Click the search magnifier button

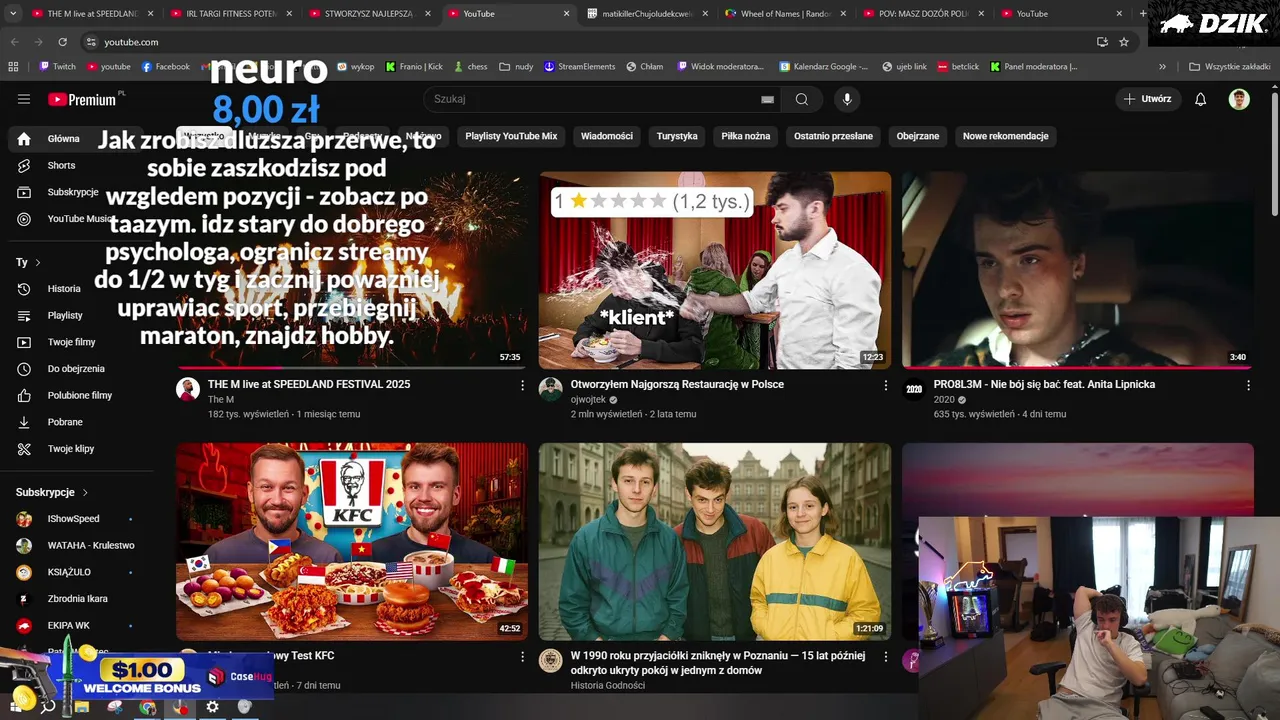(802, 99)
